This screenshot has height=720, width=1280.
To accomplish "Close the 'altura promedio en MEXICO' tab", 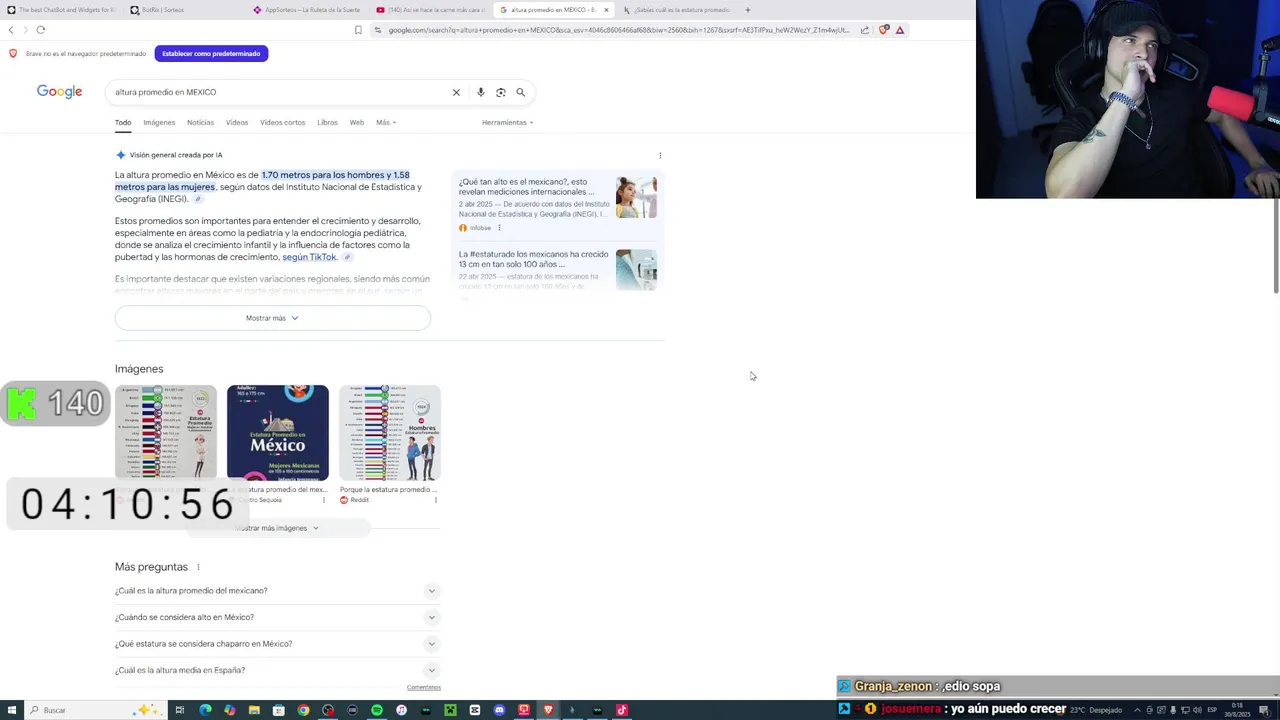I will [x=606, y=10].
